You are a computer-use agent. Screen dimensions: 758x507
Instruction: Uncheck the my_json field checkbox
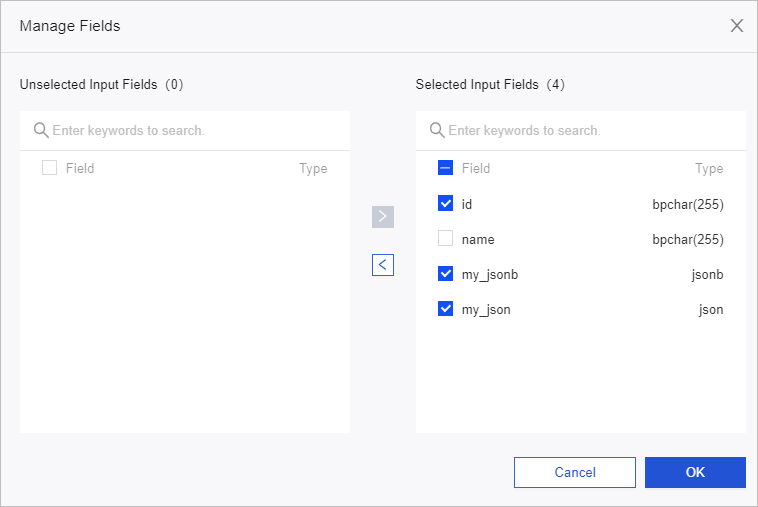446,309
